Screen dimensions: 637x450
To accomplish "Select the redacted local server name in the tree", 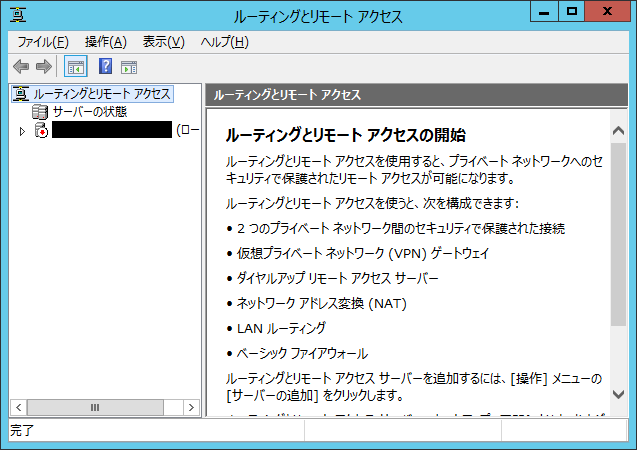I will tap(111, 130).
